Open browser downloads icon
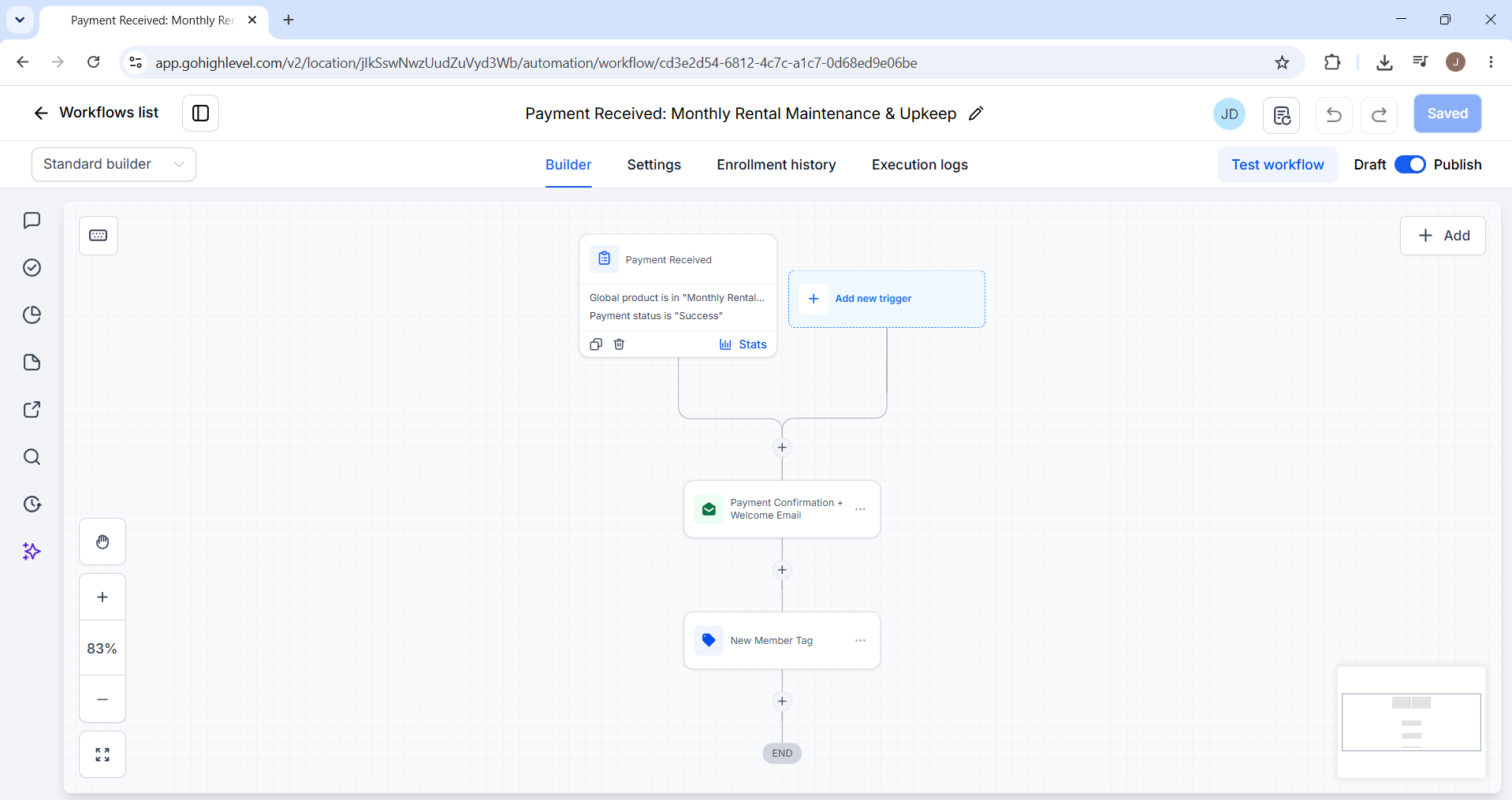This screenshot has width=1512, height=800. [1384, 62]
